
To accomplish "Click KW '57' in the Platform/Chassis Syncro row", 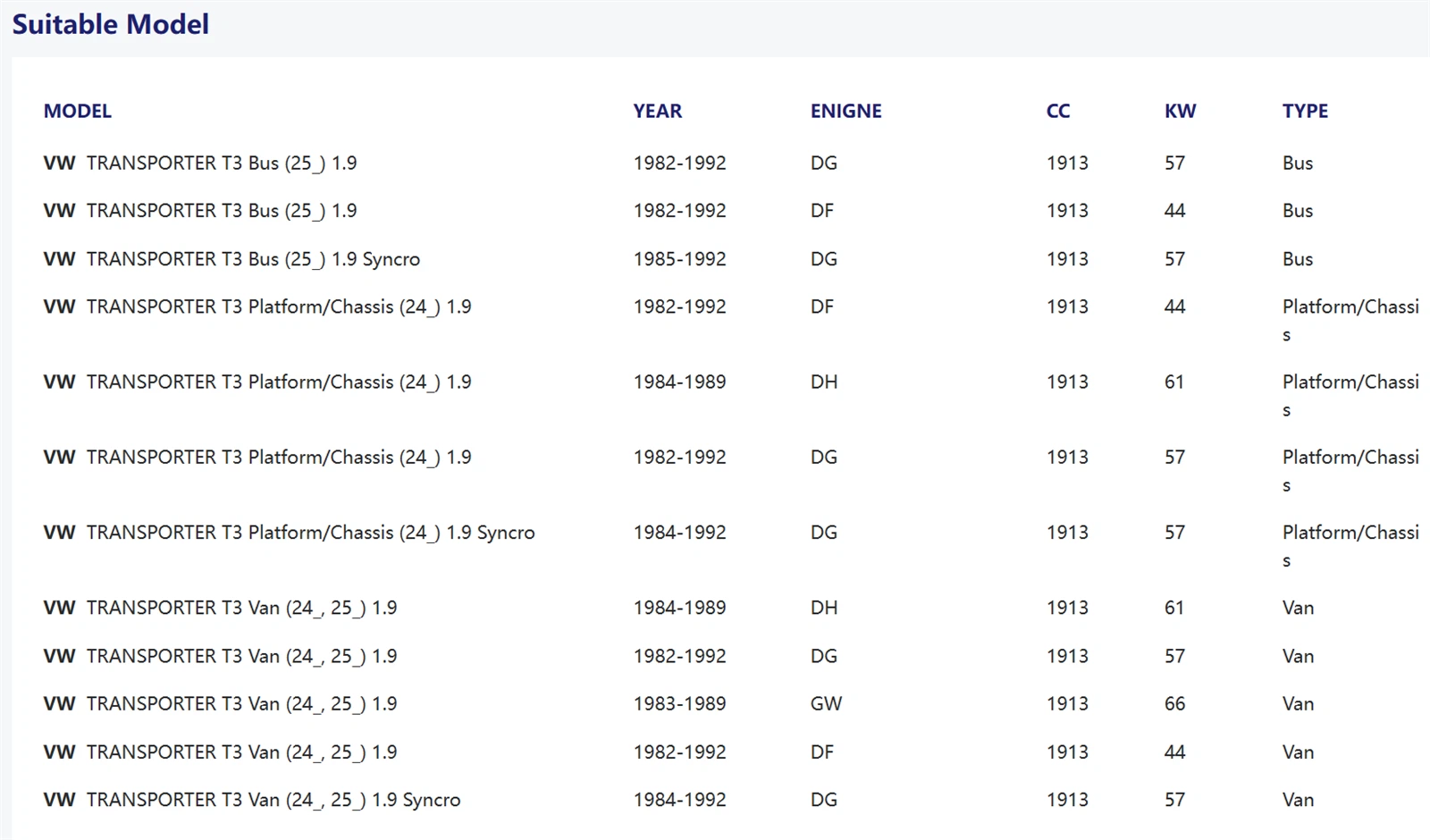I will point(1174,533).
